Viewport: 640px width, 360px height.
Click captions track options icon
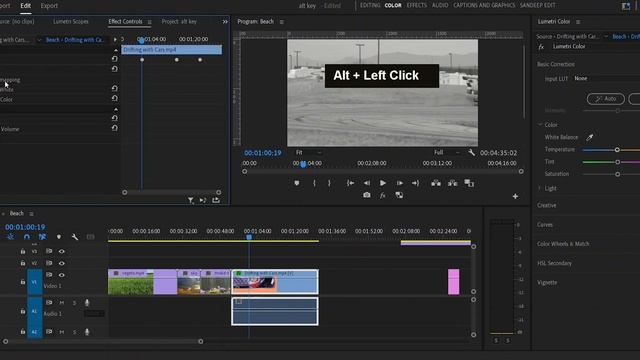90,237
